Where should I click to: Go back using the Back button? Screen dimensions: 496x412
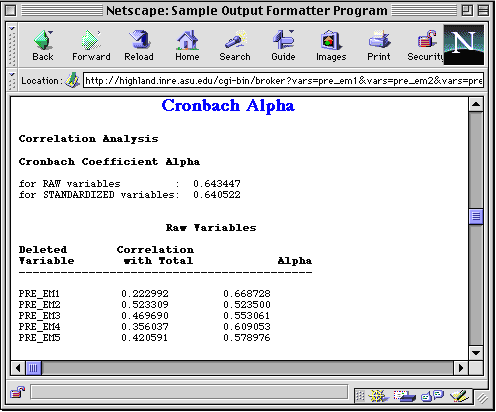click(43, 45)
